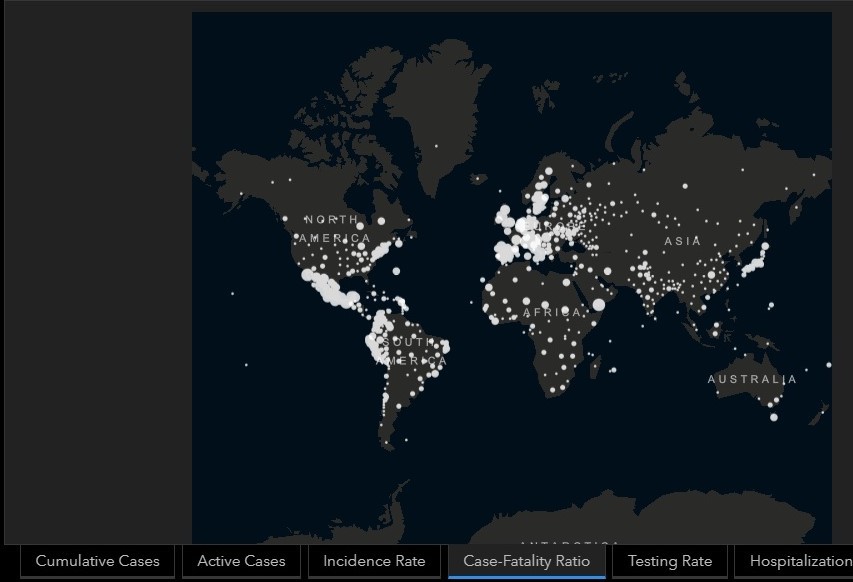Select the Bermuda dot off the US east coast
The width and height of the screenshot is (853, 582).
coord(396,271)
